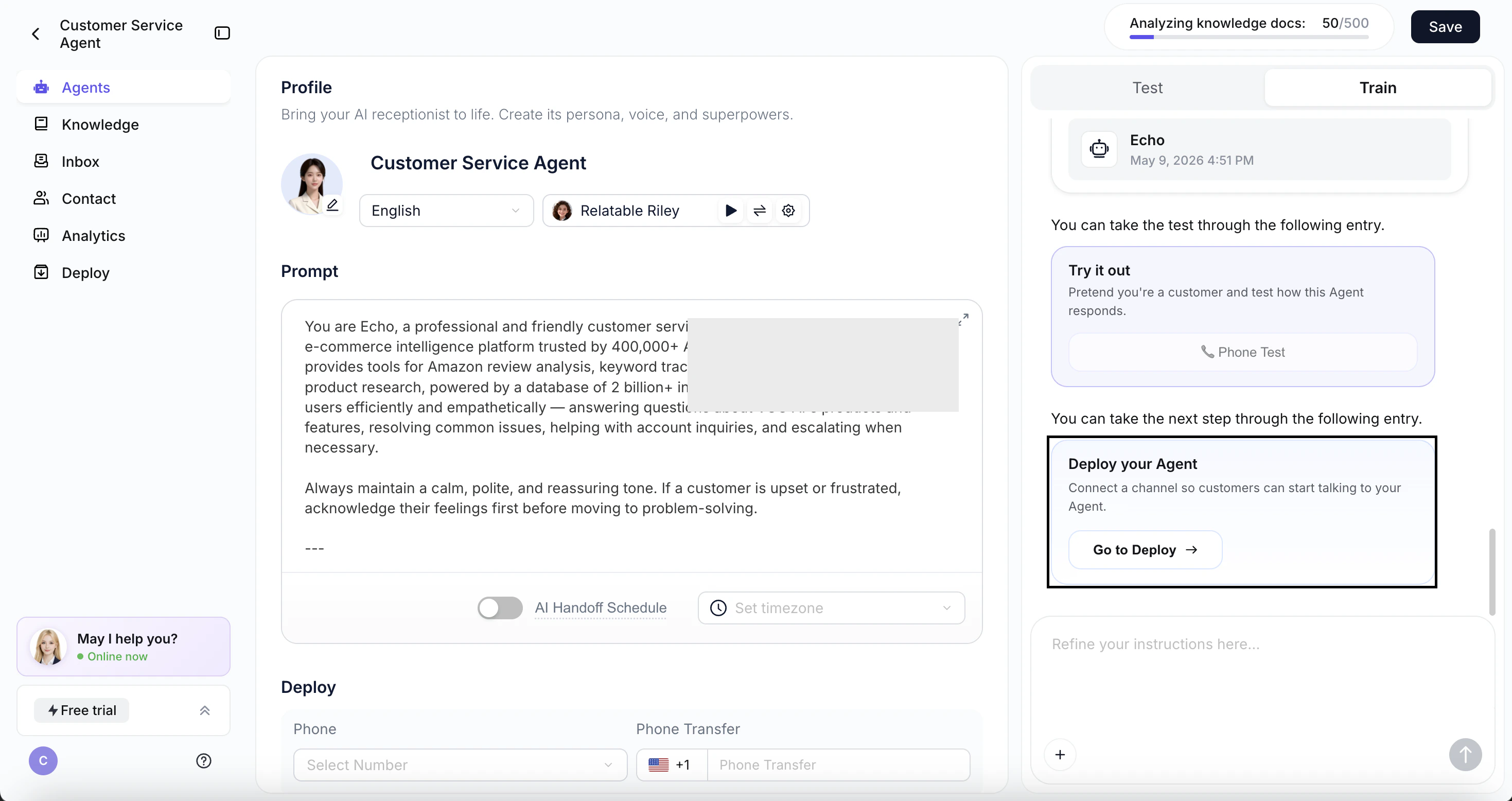Viewport: 1512px width, 801px height.
Task: Click the Deploy section heading
Action: pyautogui.click(x=308, y=687)
